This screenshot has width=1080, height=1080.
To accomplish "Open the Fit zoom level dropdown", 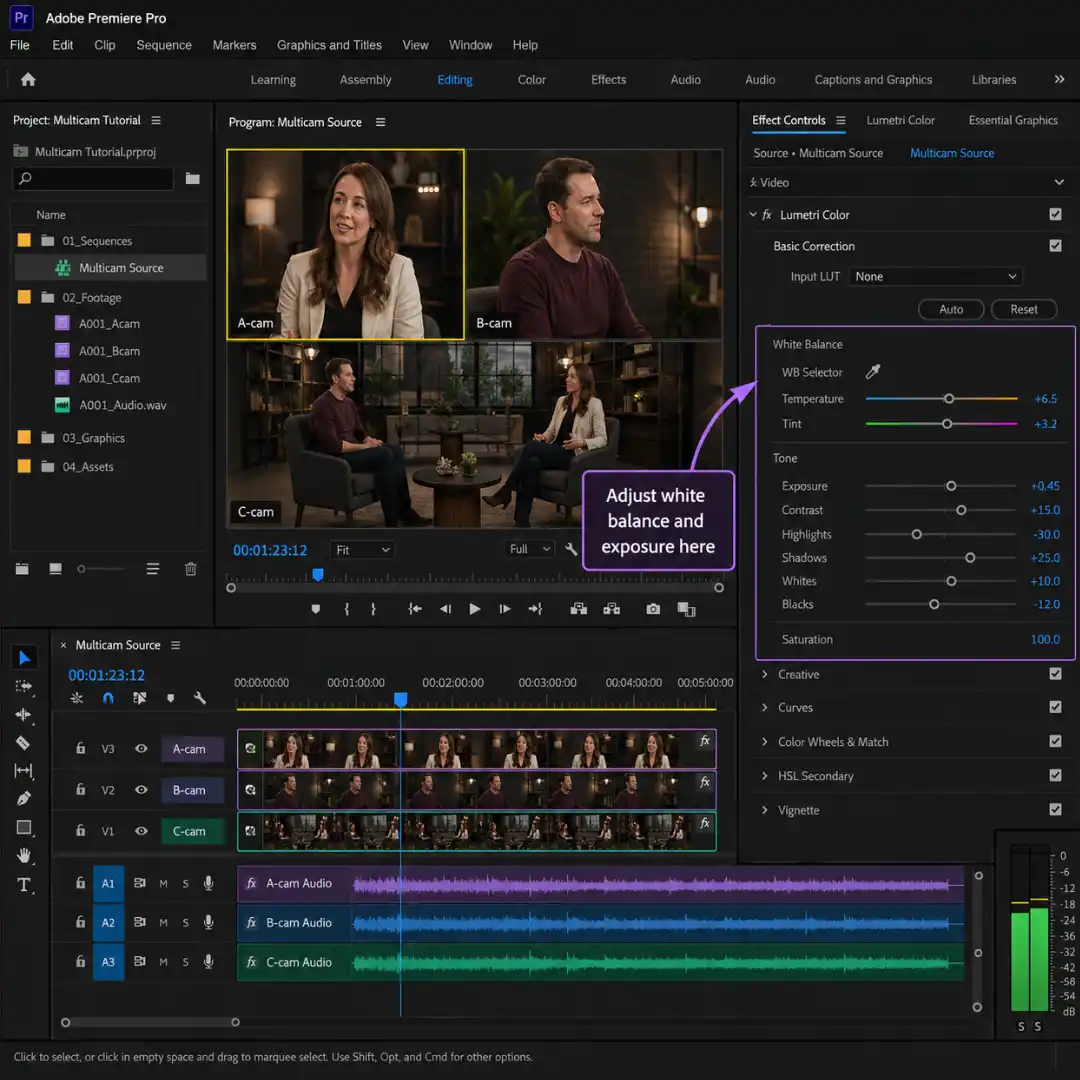I will pos(362,550).
